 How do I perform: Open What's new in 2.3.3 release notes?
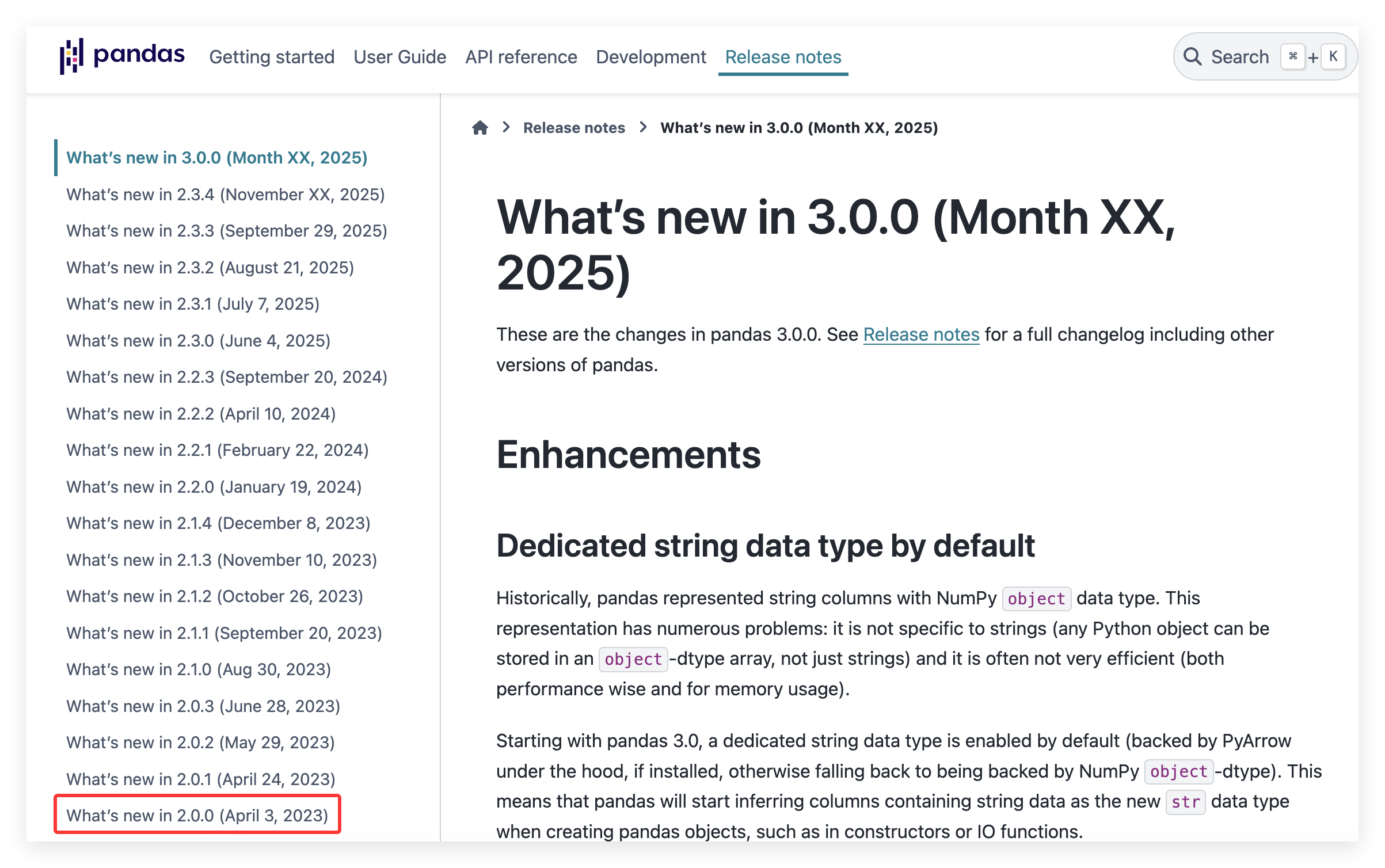pos(226,231)
